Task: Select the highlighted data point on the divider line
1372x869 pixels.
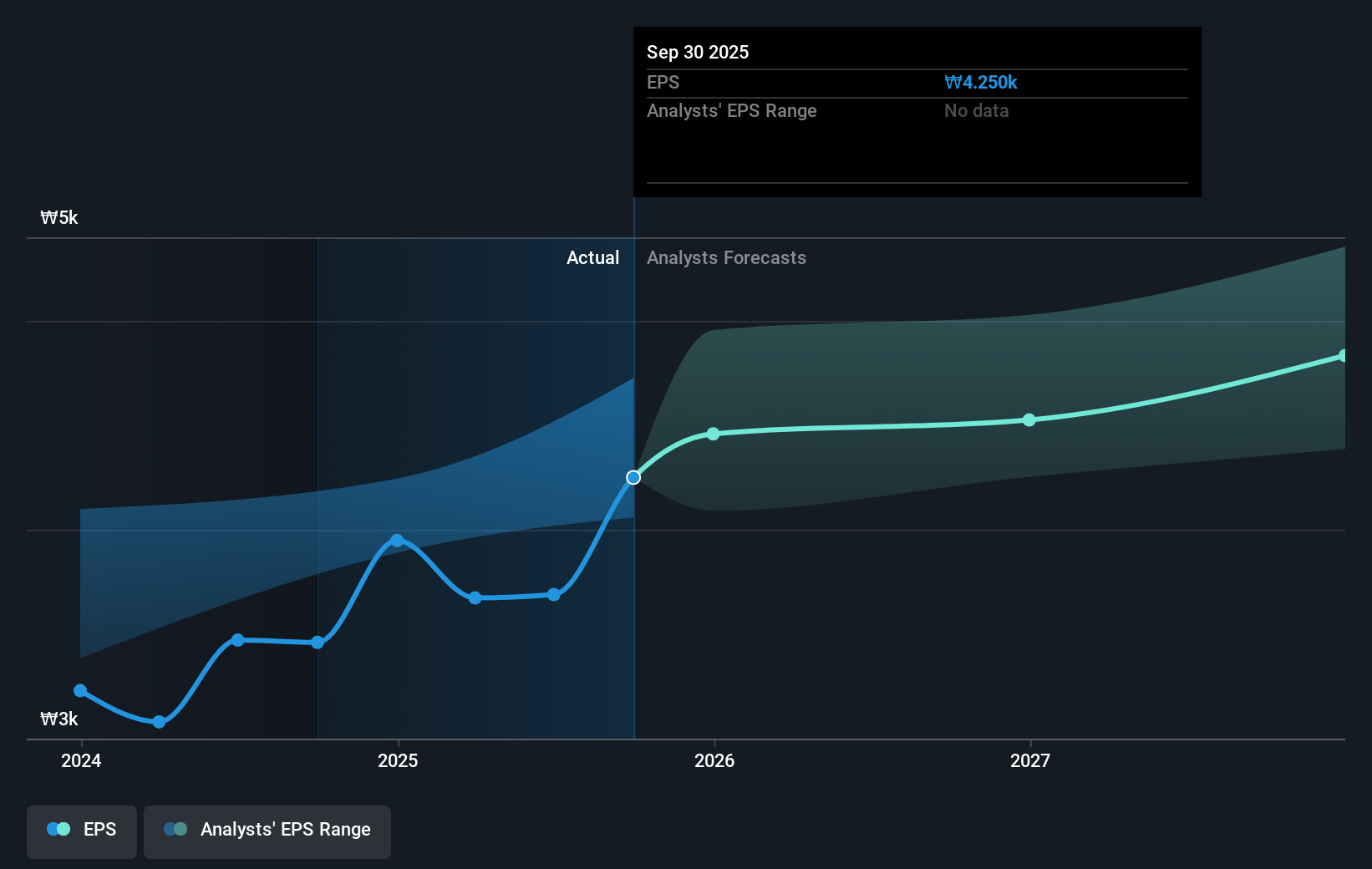Action: click(x=633, y=477)
